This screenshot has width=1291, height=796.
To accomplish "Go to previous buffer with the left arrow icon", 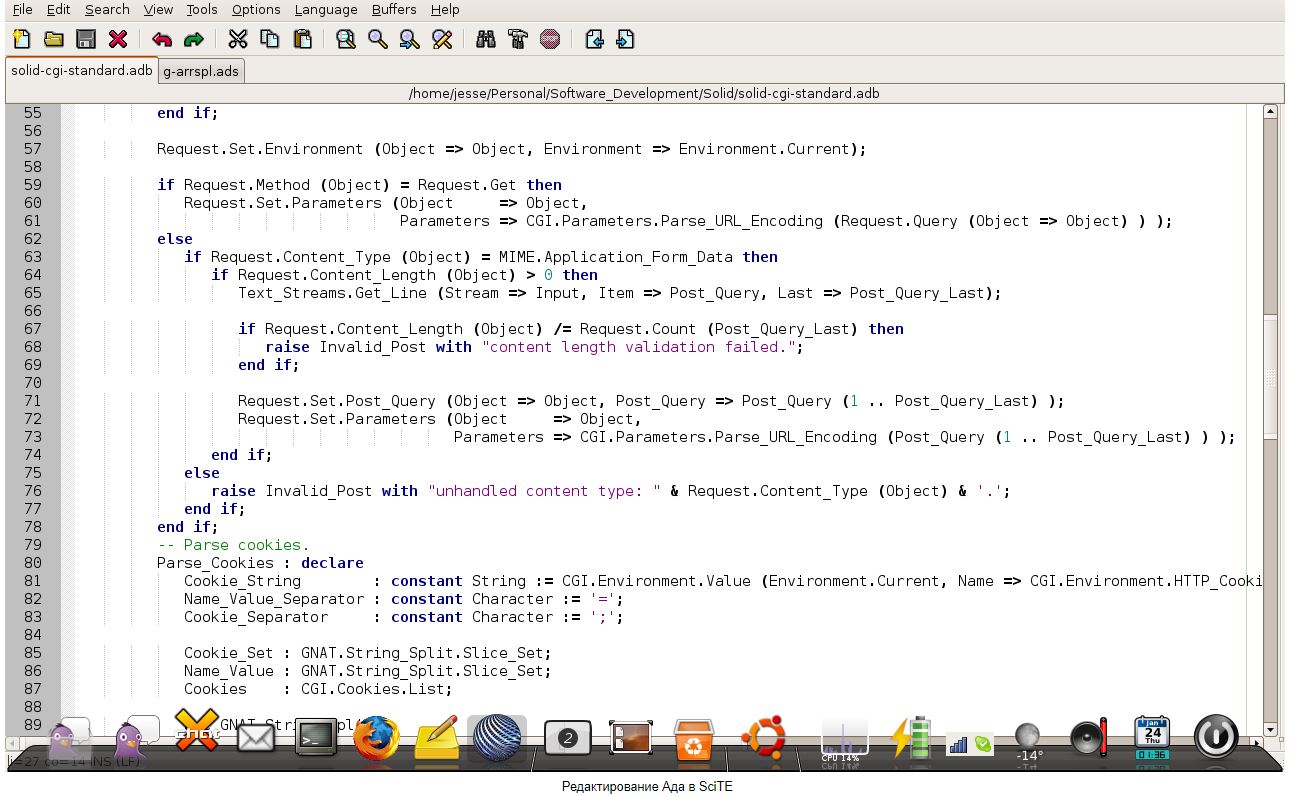I will click(x=594, y=39).
